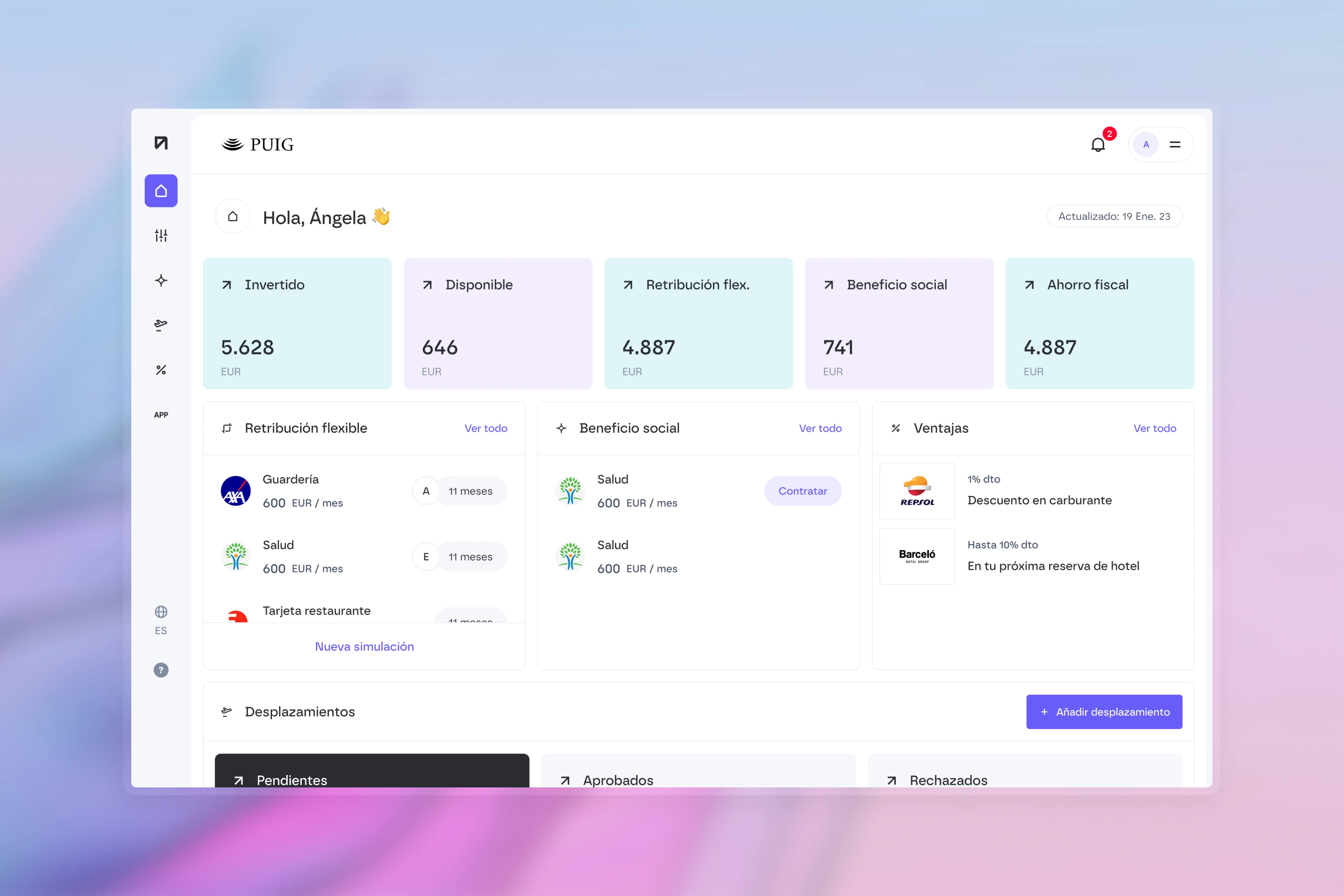
Task: Open the APP section in sidebar
Action: (161, 415)
